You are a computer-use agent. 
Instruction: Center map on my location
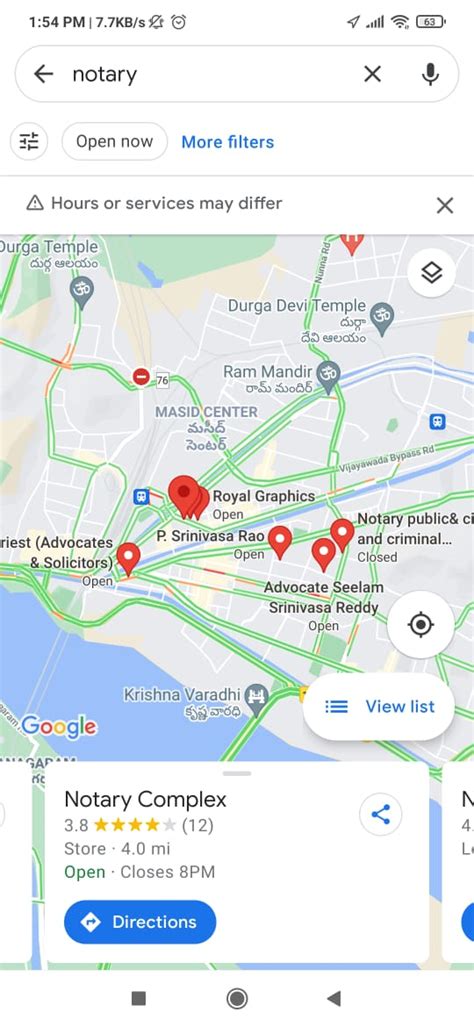tap(420, 625)
